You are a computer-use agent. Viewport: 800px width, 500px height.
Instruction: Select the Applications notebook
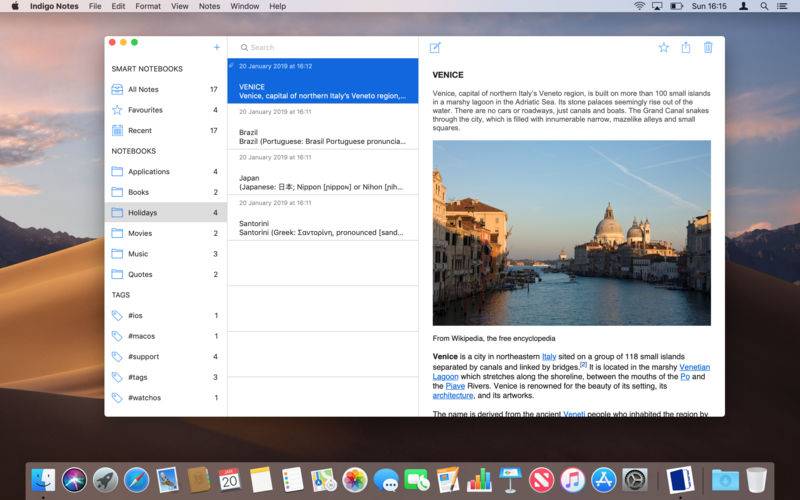click(165, 171)
